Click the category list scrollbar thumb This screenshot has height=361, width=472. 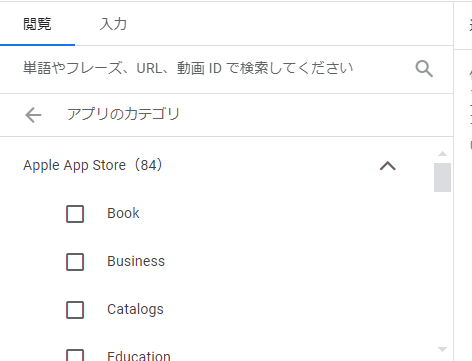click(442, 177)
